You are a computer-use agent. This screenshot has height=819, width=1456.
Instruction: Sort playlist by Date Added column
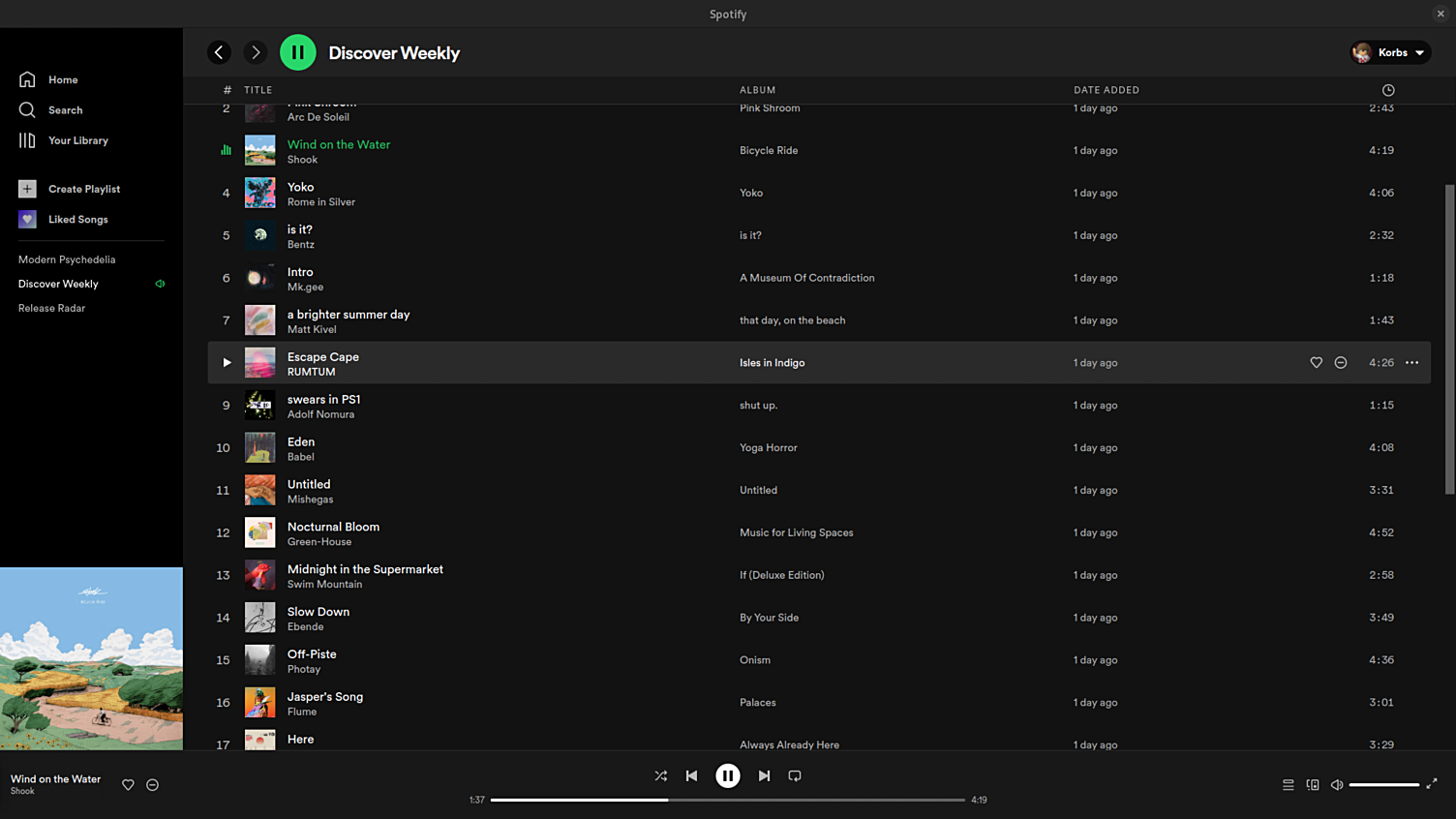coord(1106,89)
